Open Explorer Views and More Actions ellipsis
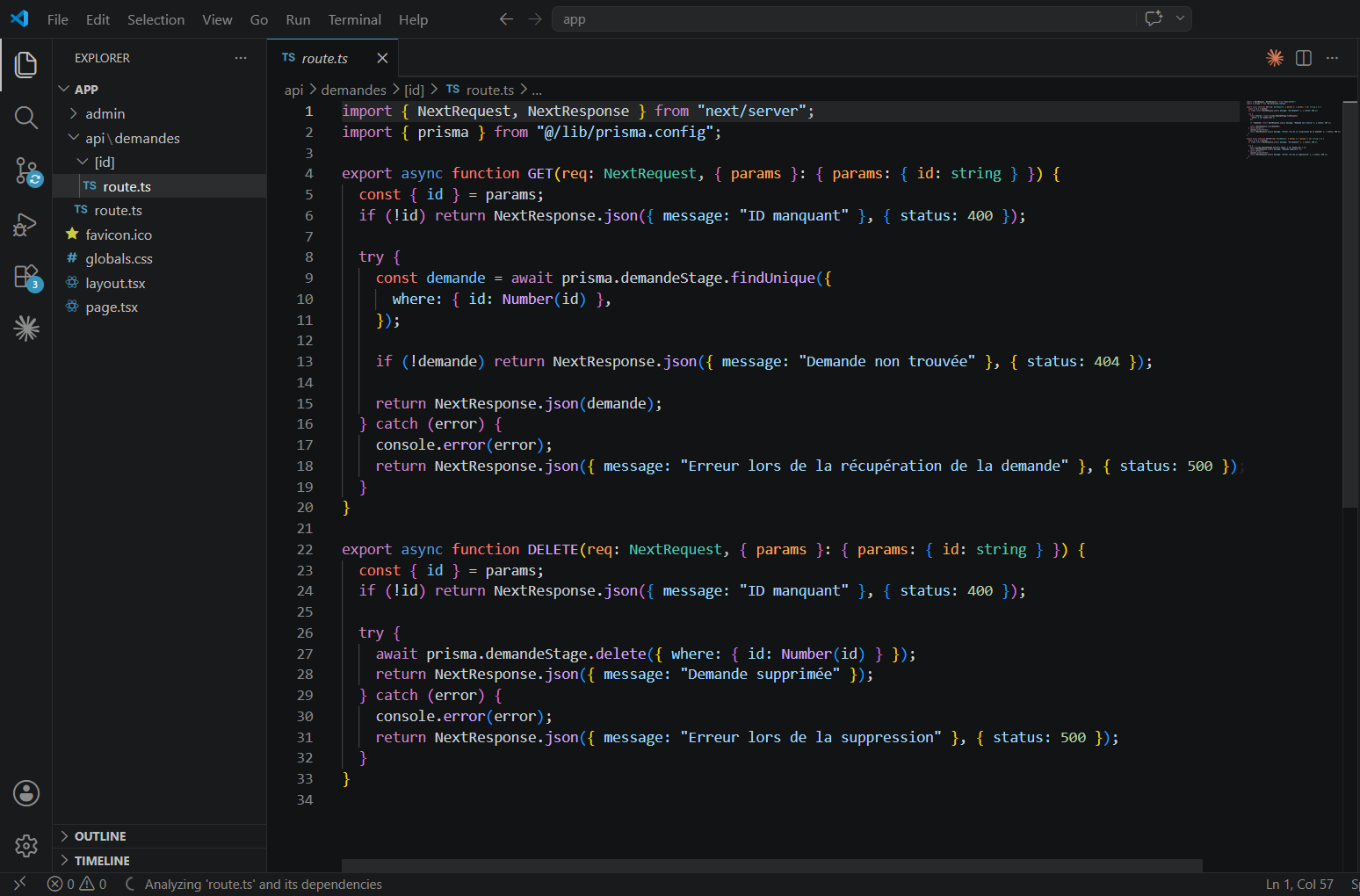 tap(241, 58)
